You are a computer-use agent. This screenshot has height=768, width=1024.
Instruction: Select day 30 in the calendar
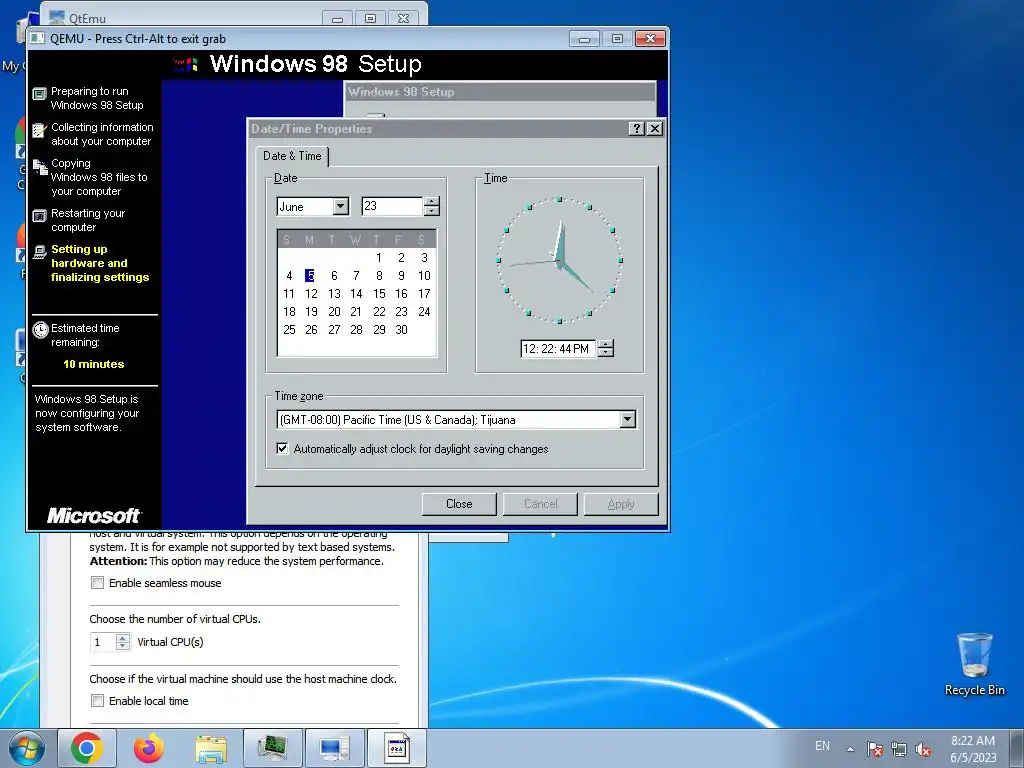401,330
